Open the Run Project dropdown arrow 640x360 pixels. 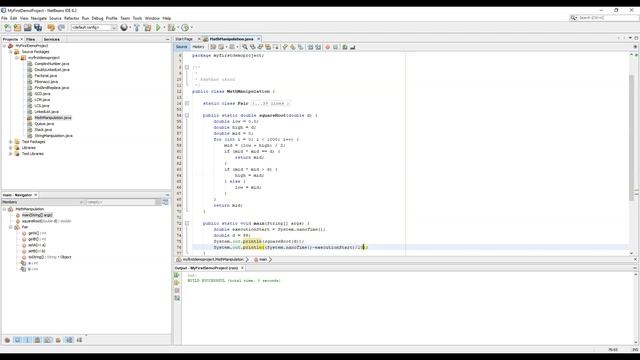tap(164, 28)
